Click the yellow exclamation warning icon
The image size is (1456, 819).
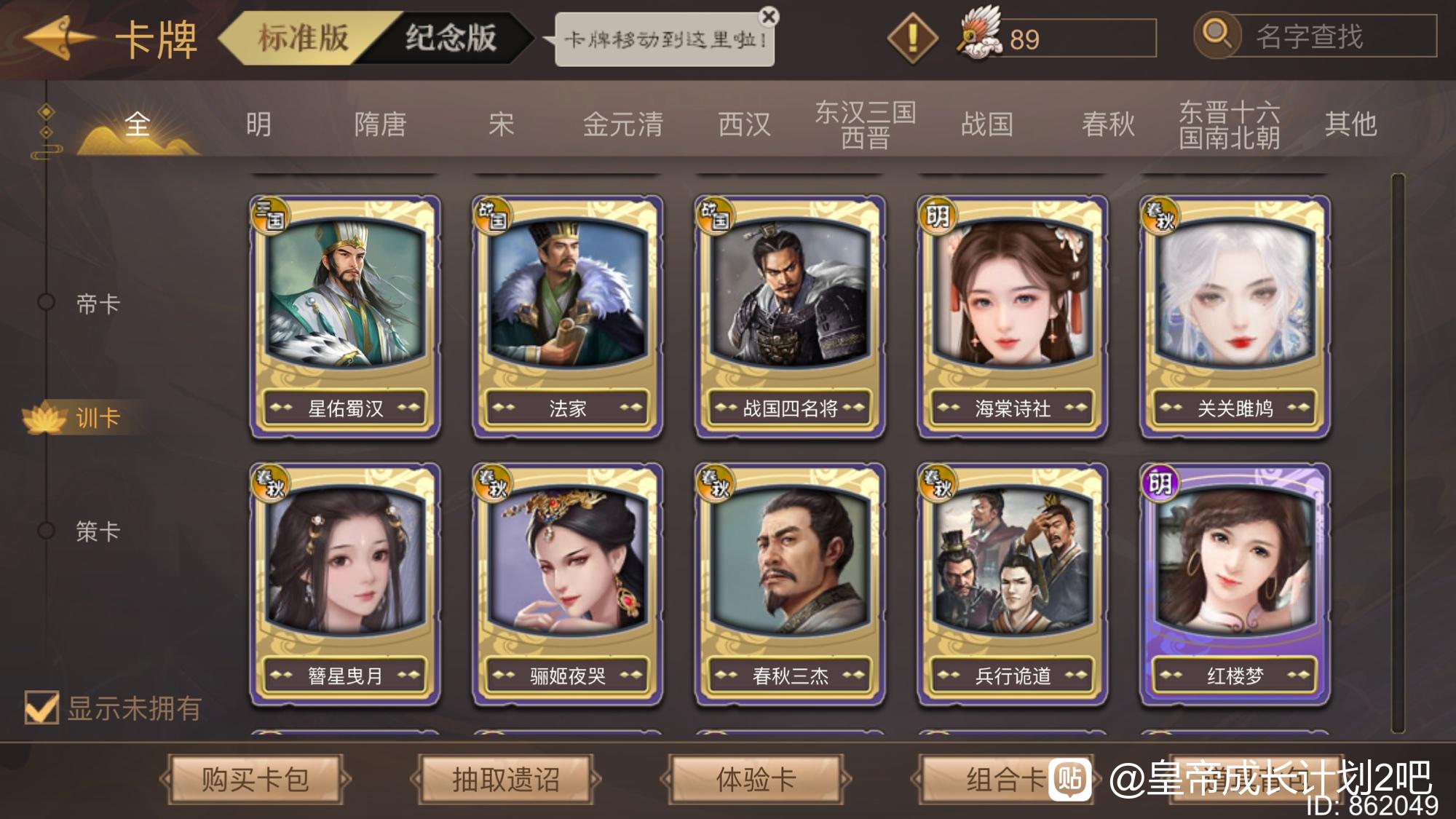[x=912, y=37]
